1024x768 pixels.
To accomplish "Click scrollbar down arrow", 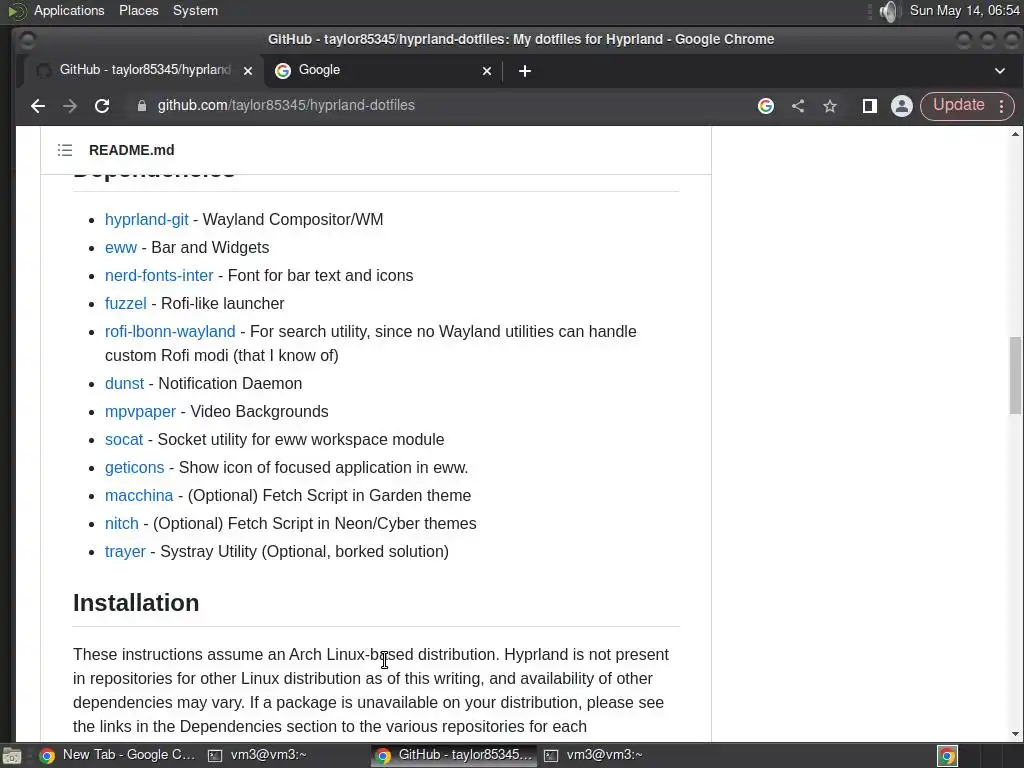I will click(1015, 733).
